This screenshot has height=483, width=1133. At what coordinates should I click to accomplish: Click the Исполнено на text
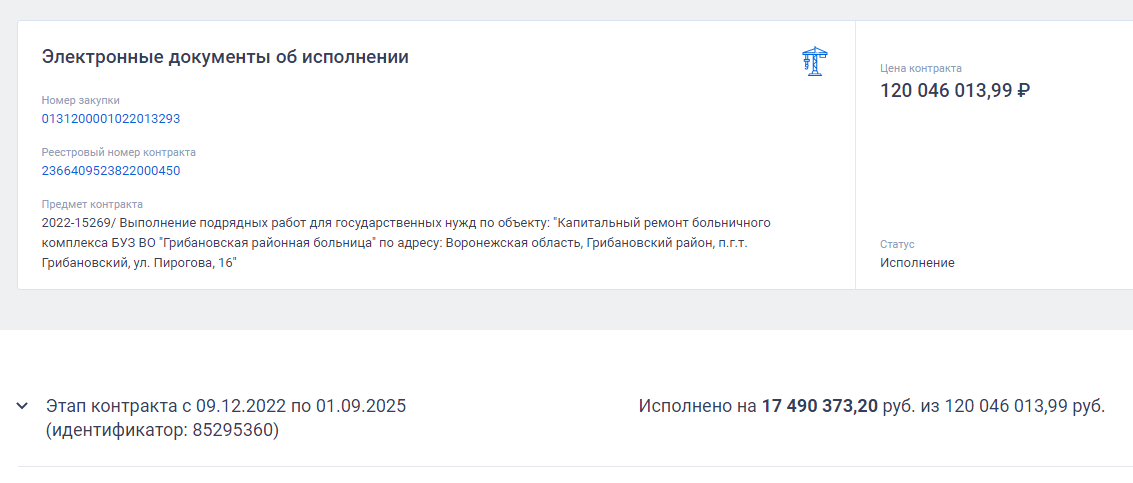[697, 407]
